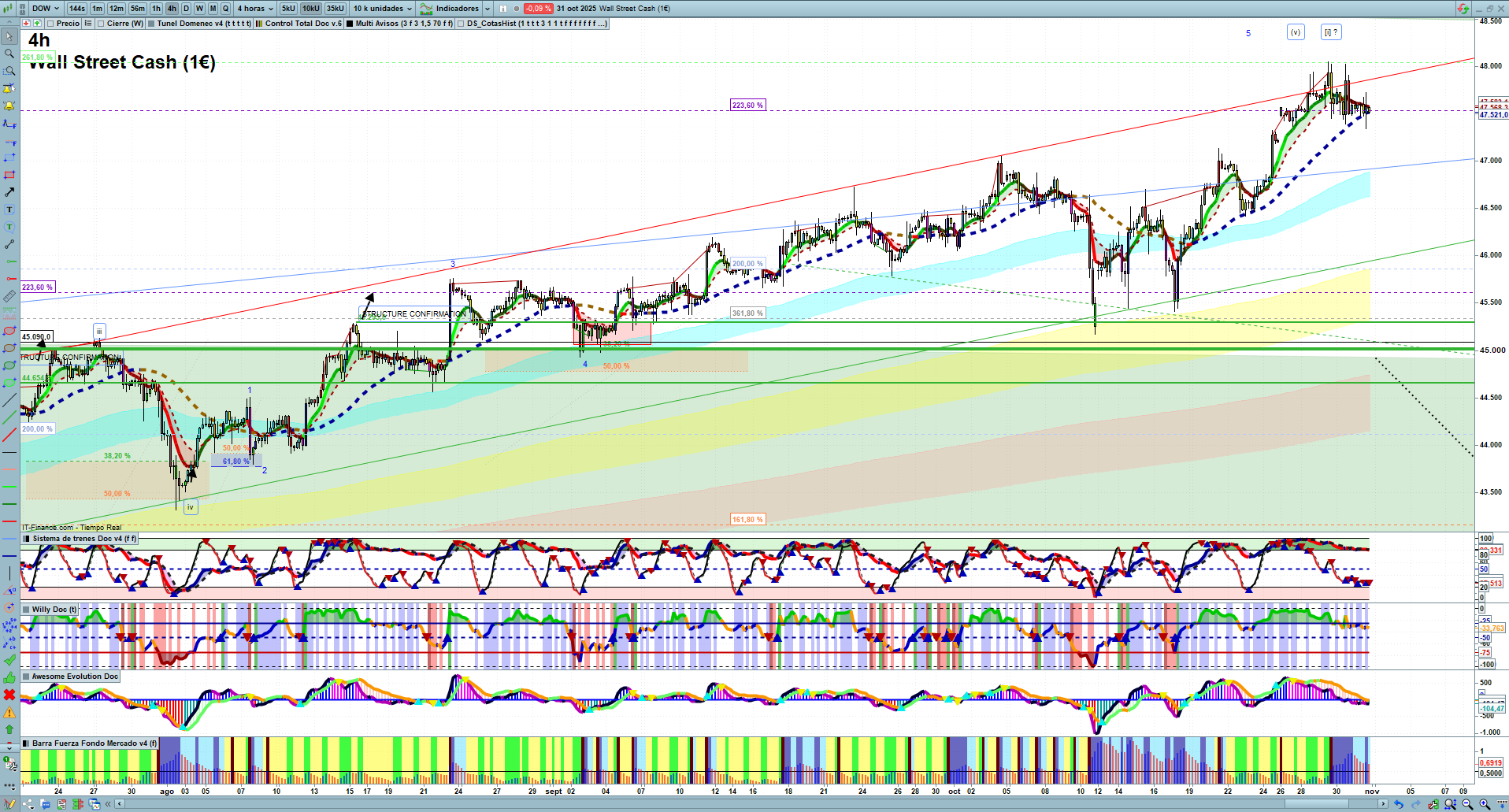Open the Precio settings list icon

click(88, 24)
